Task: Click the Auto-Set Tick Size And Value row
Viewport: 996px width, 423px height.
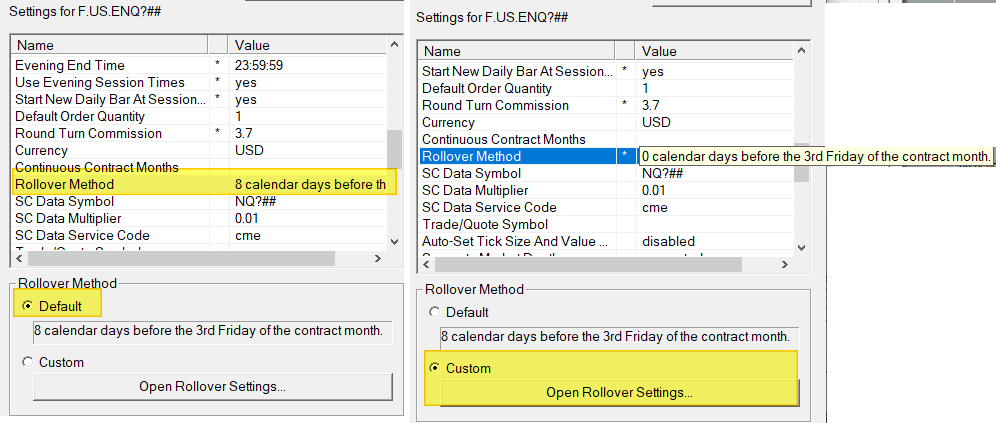Action: (515, 241)
